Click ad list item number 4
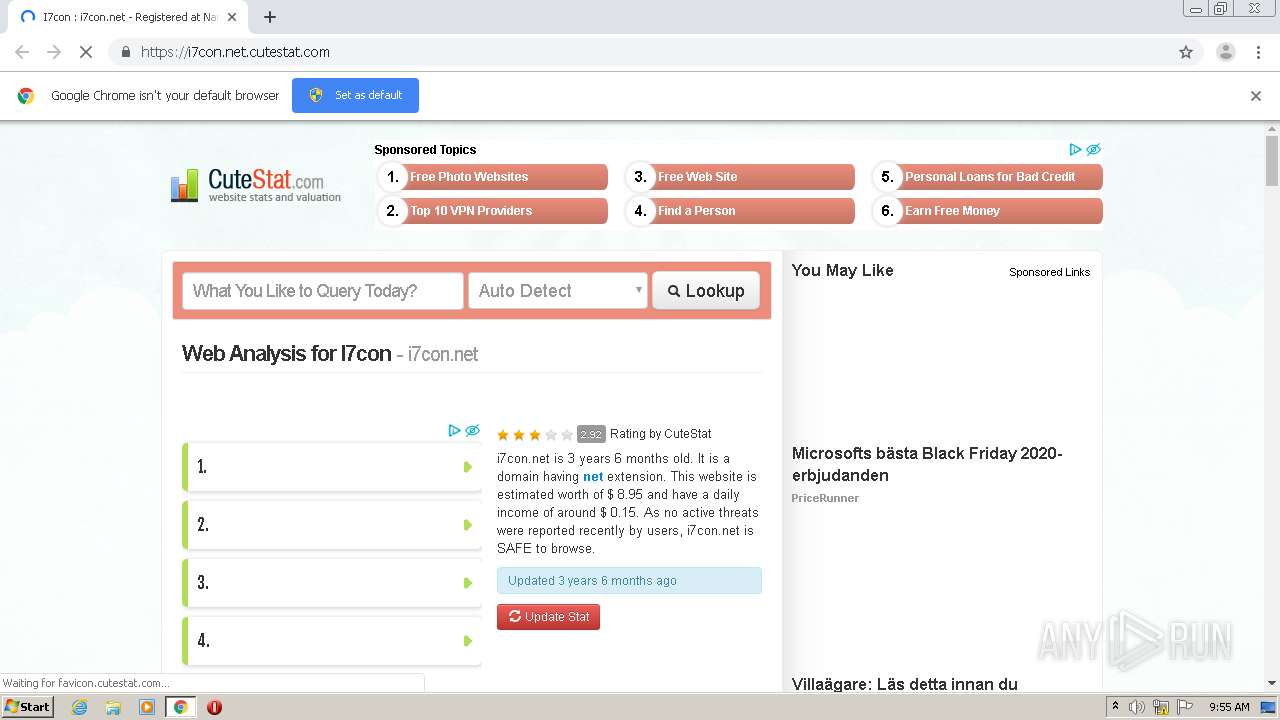The height and width of the screenshot is (720, 1280). [332, 641]
